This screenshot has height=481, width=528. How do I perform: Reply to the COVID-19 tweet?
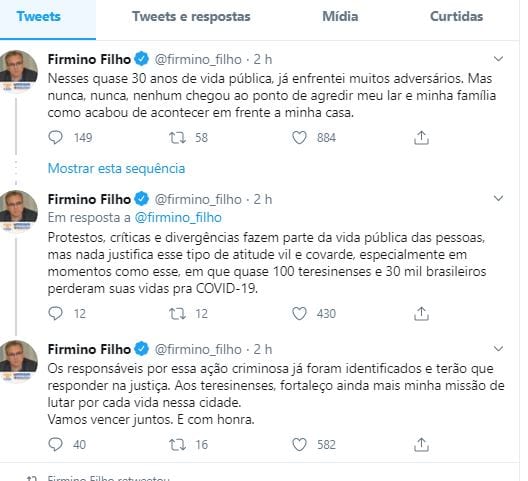coord(56,313)
